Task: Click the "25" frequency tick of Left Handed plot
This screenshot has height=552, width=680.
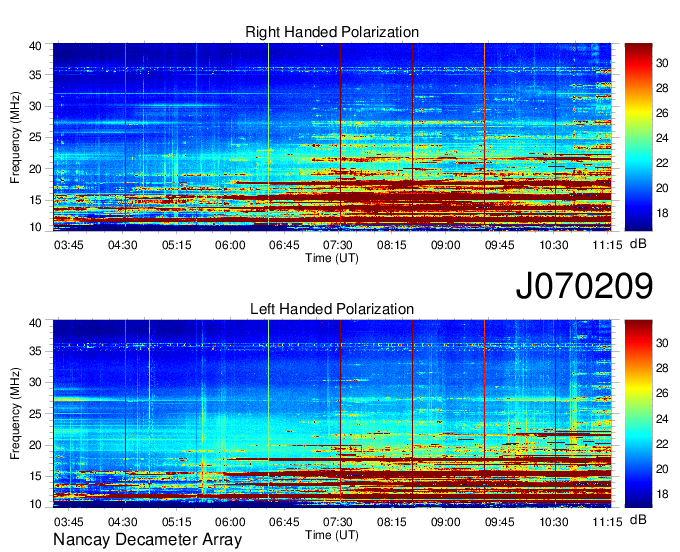Action: tap(35, 414)
